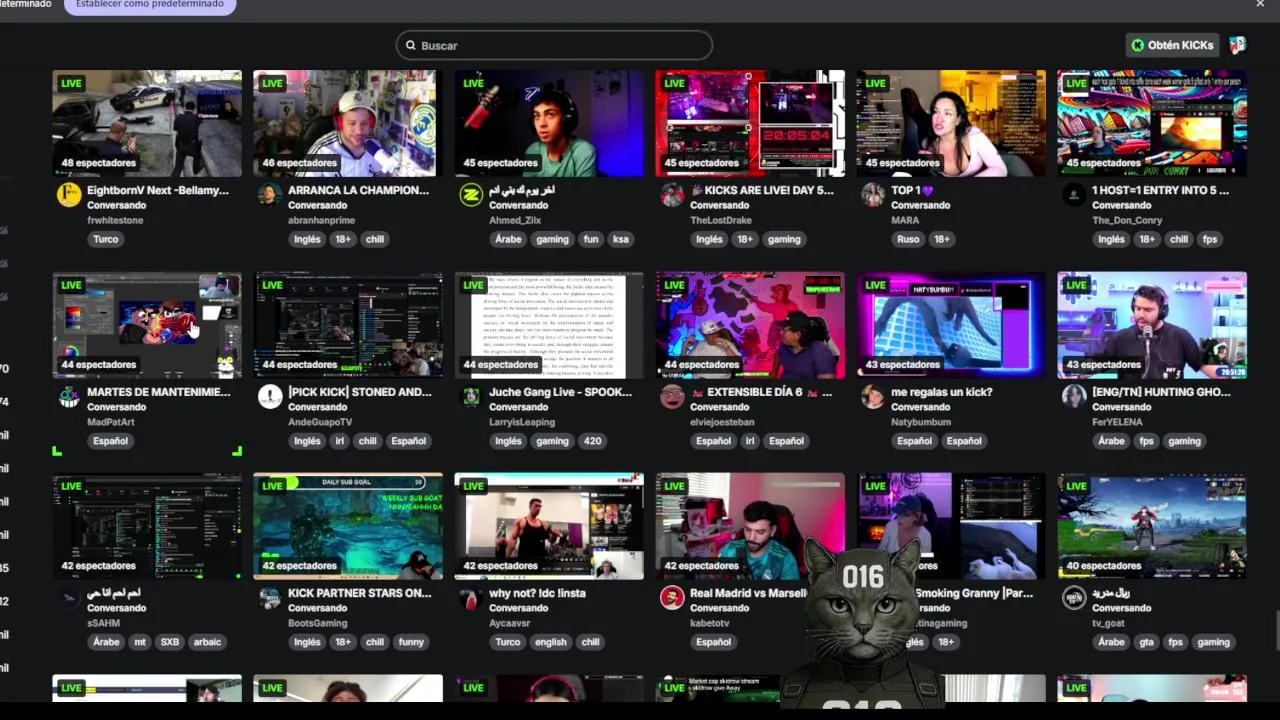Select SXB tag under sSAHM

tap(170, 642)
